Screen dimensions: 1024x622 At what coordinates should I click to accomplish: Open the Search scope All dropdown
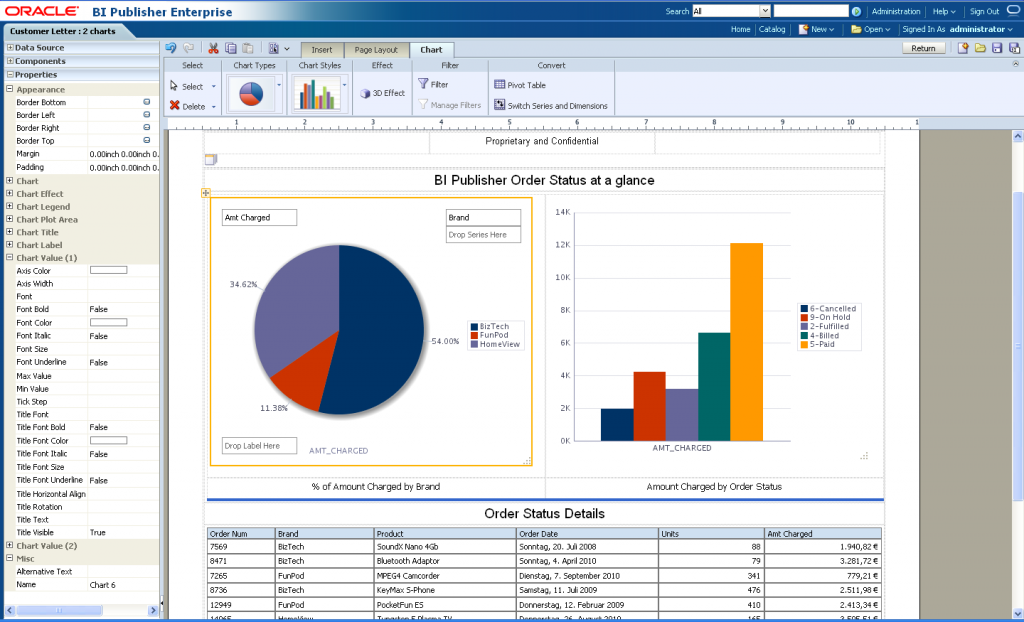click(765, 11)
